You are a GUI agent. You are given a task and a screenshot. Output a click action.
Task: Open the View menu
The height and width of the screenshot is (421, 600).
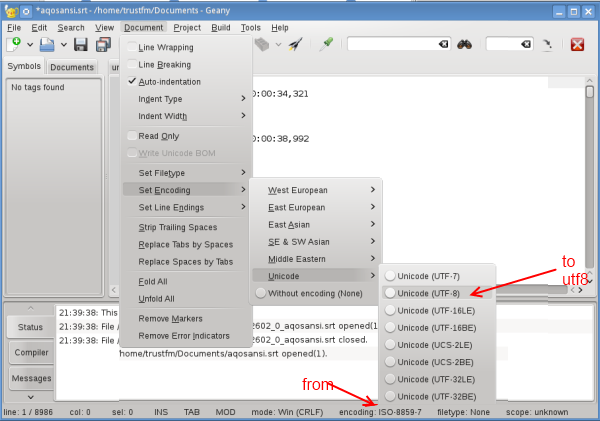click(x=104, y=28)
